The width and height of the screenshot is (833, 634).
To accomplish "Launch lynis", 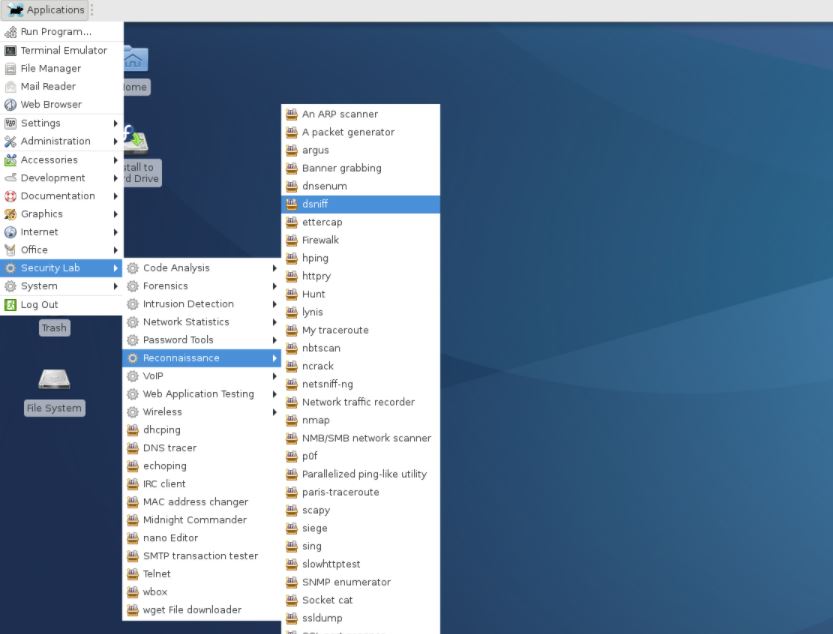I will click(x=361, y=312).
